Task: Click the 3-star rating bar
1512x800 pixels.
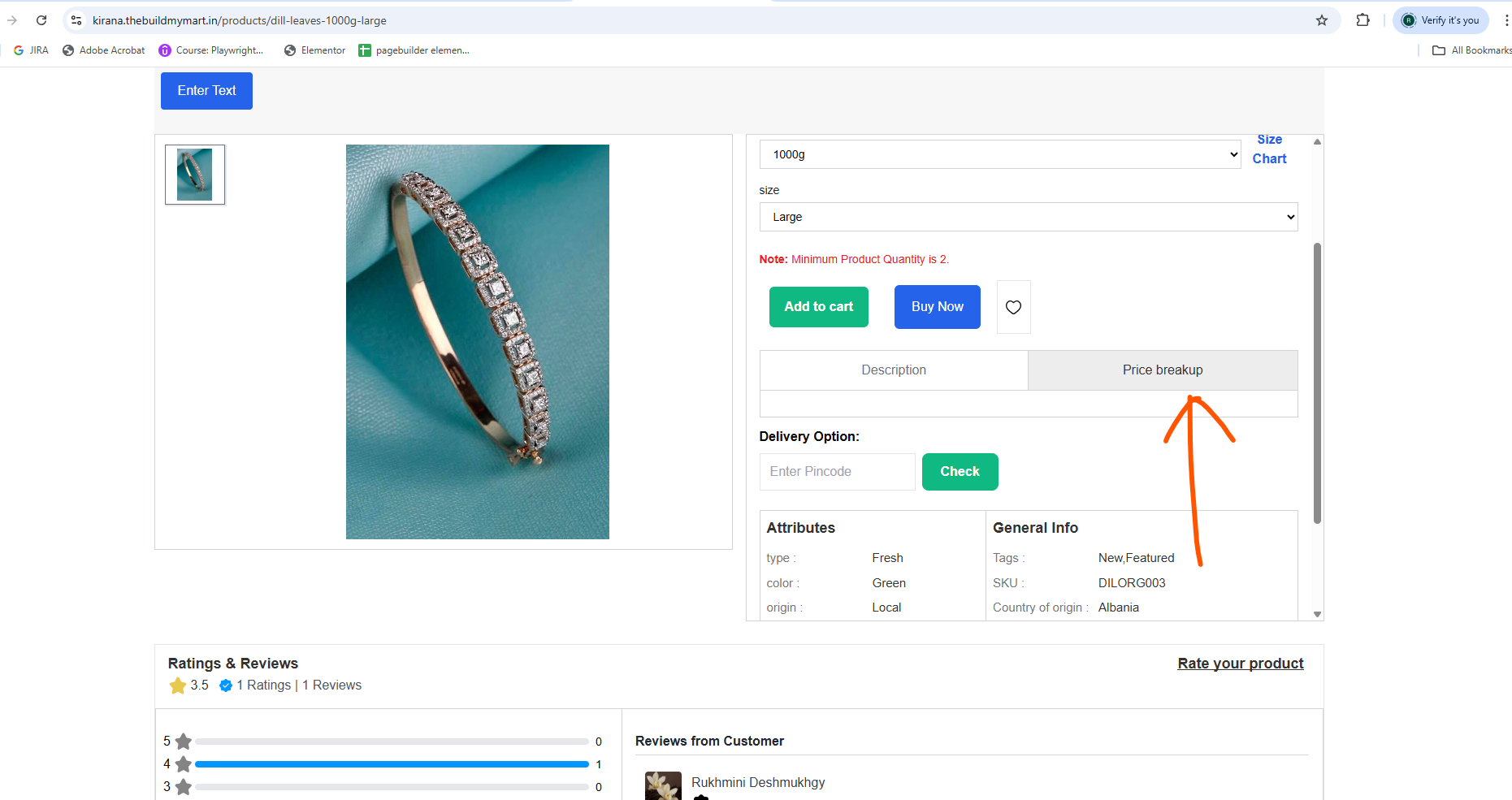Action: coord(392,787)
